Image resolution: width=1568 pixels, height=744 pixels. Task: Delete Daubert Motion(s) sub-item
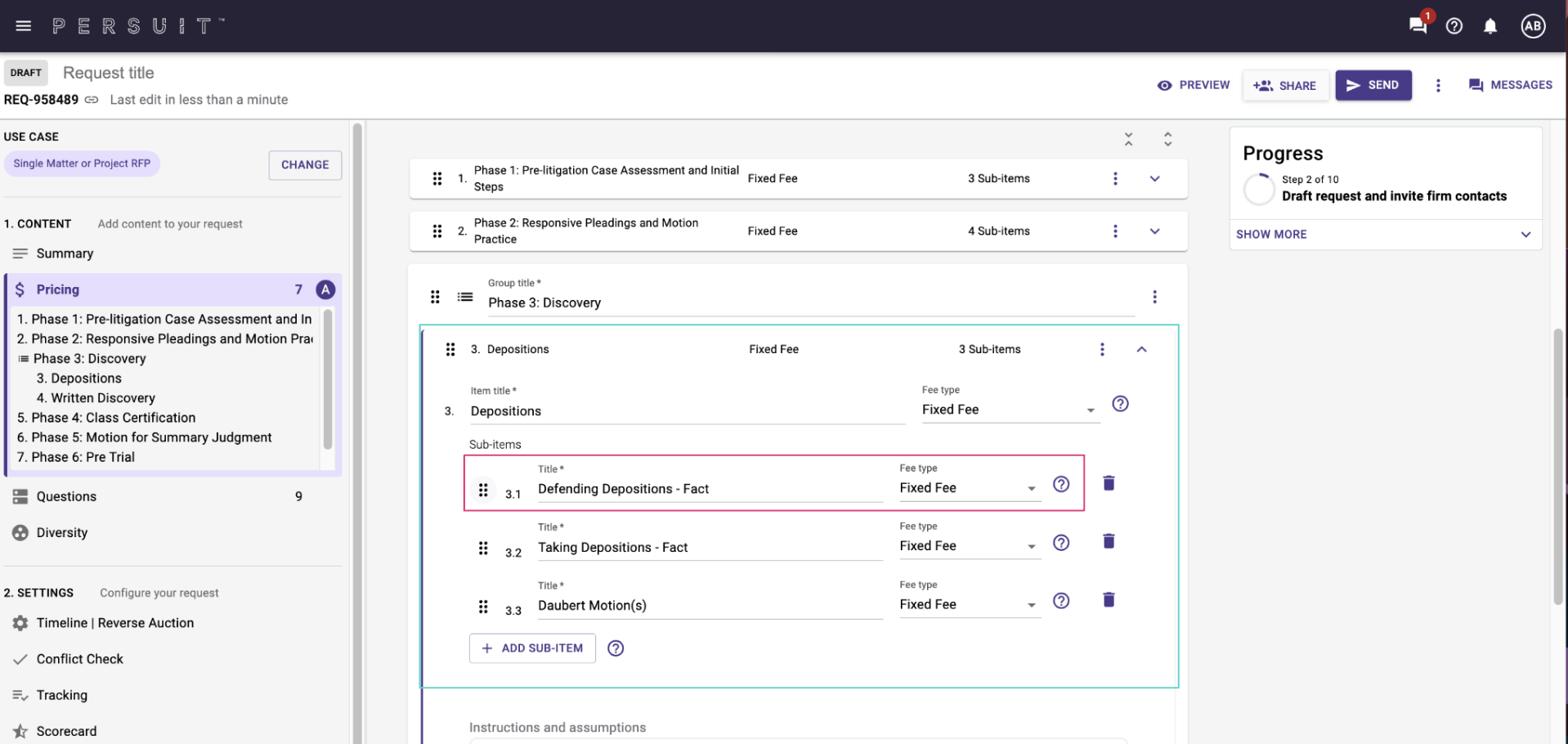tap(1109, 600)
